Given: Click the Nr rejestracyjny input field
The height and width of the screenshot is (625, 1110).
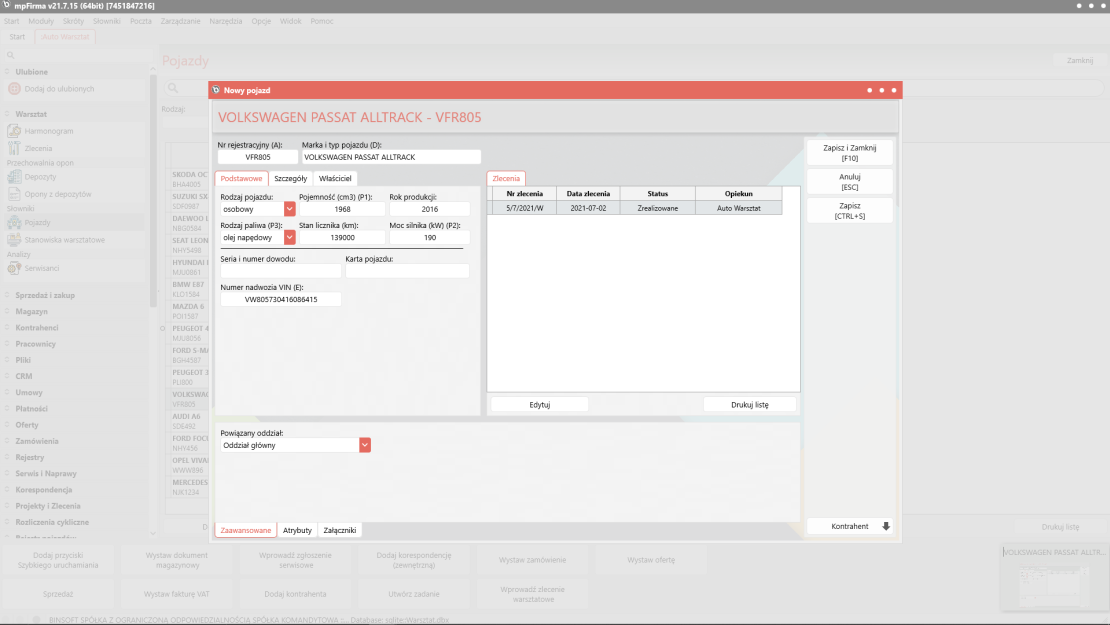Looking at the screenshot, I should pyautogui.click(x=258, y=157).
